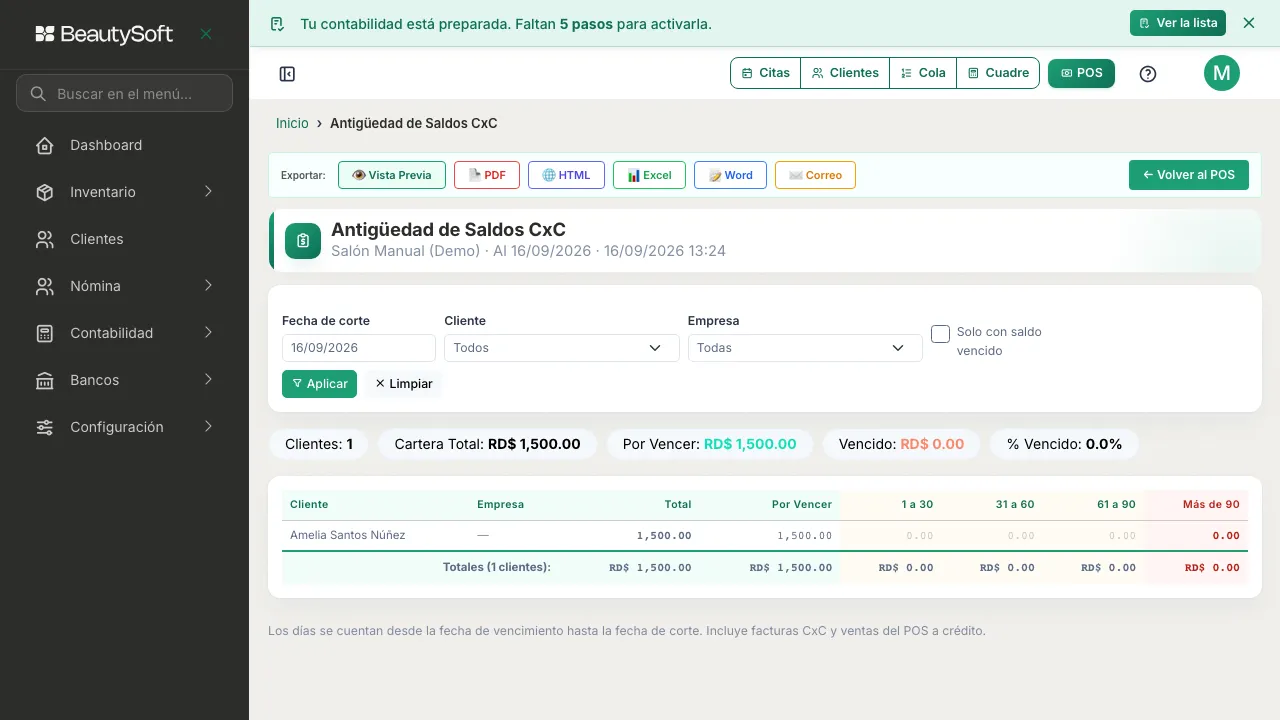Export the report to Excel
1280x720 pixels.
[x=649, y=175]
